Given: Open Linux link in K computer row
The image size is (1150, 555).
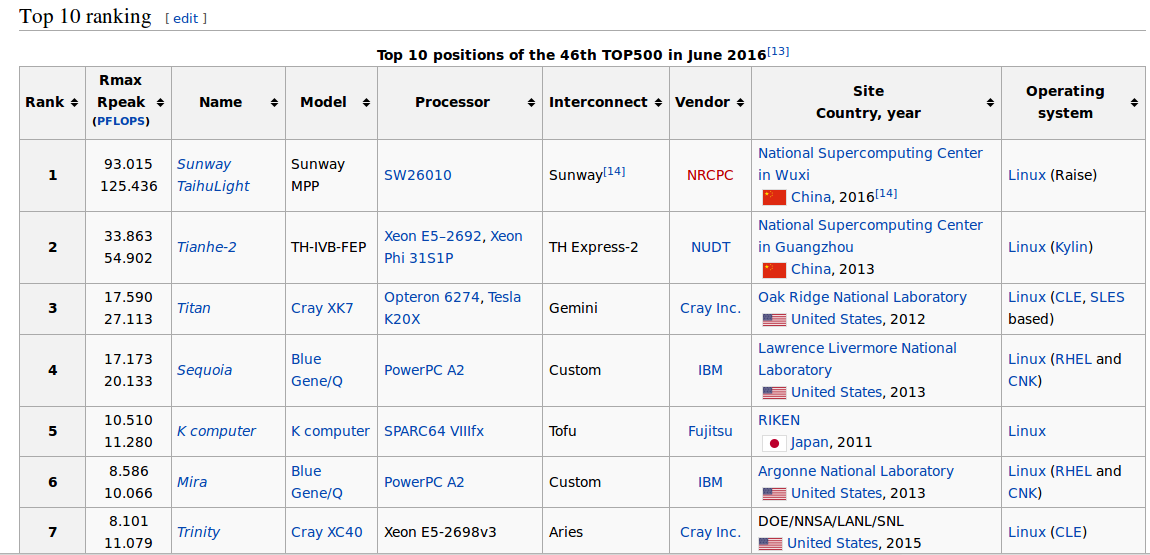Looking at the screenshot, I should coord(1028,431).
